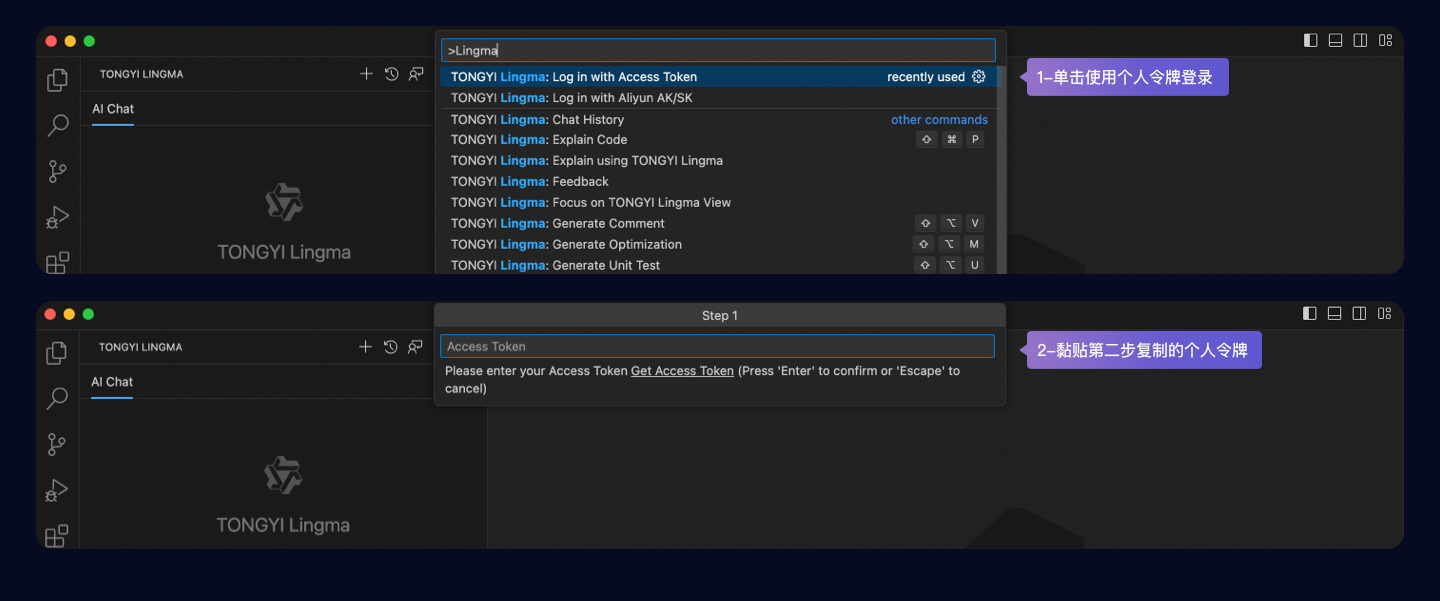Open the Get Access Token link
Viewport: 1440px width, 601px height.
pyautogui.click(x=682, y=371)
